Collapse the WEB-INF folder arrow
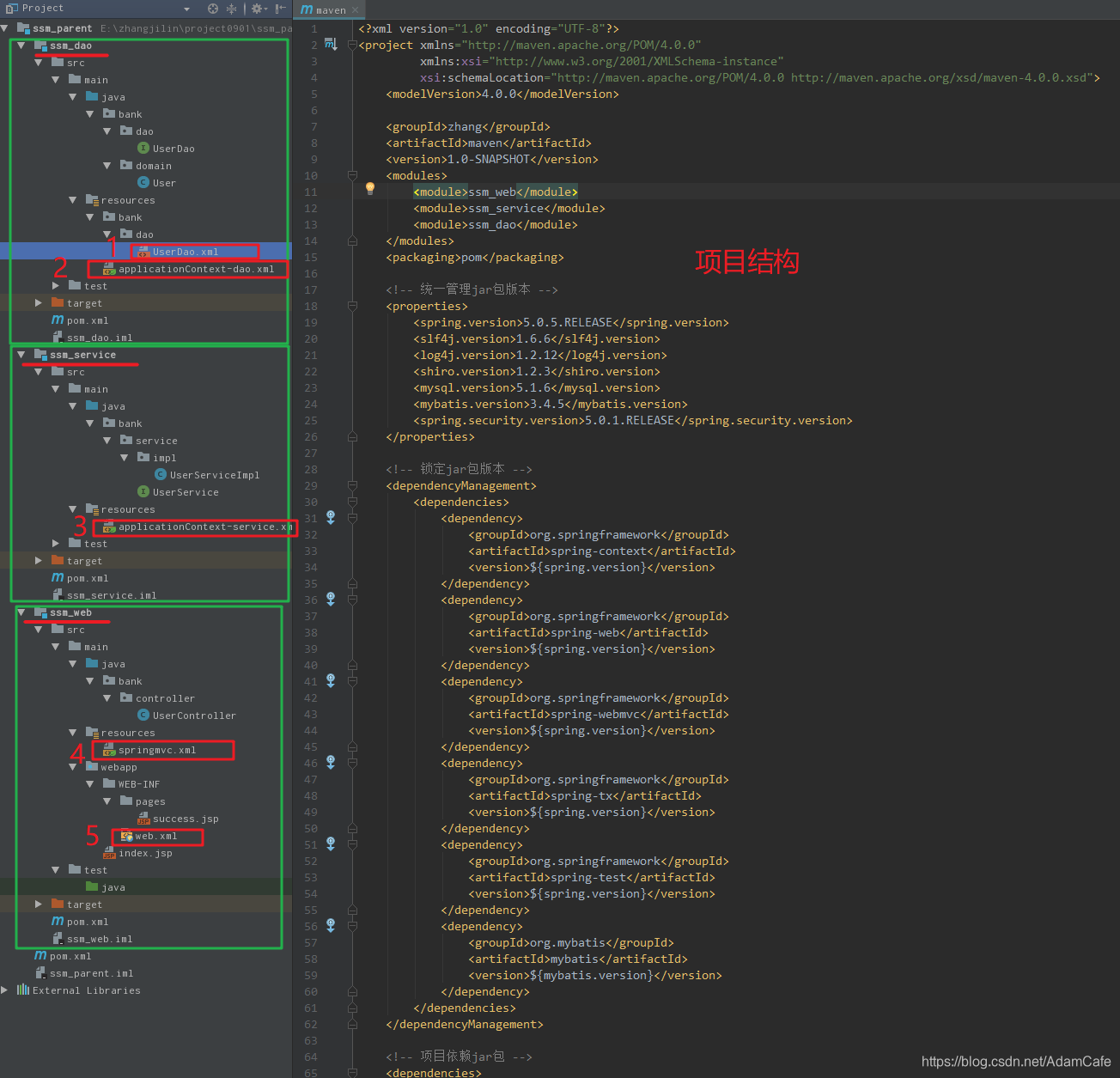 90,784
